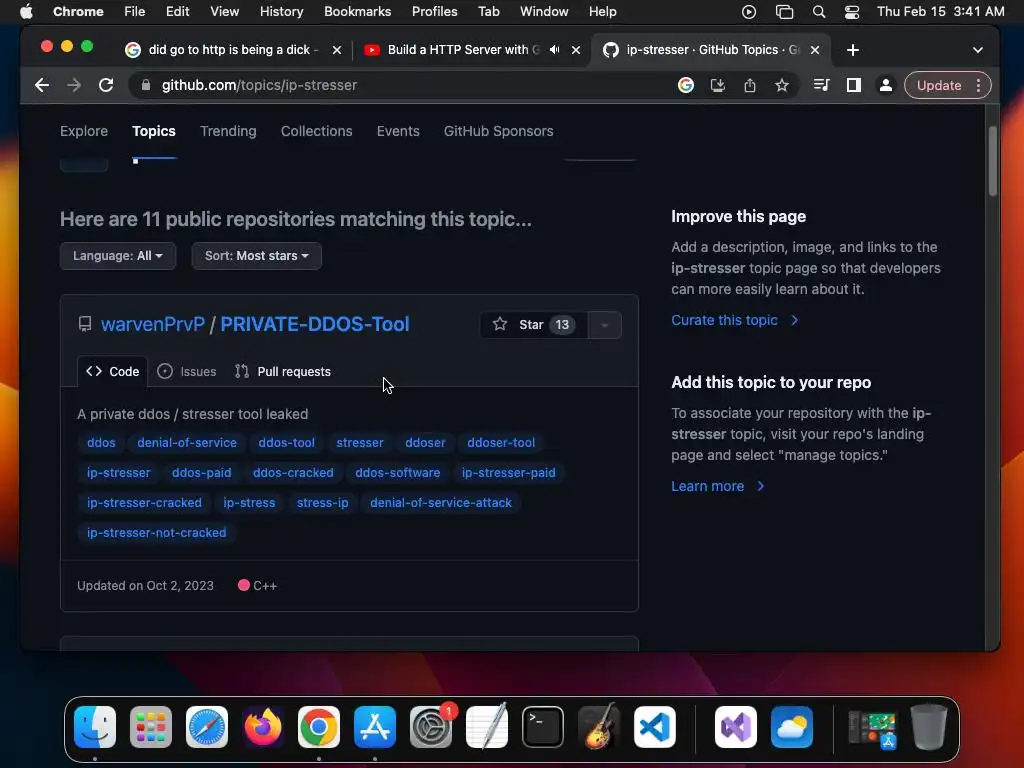Launch Firefox from the Dock
The width and height of the screenshot is (1024, 768).
(263, 727)
